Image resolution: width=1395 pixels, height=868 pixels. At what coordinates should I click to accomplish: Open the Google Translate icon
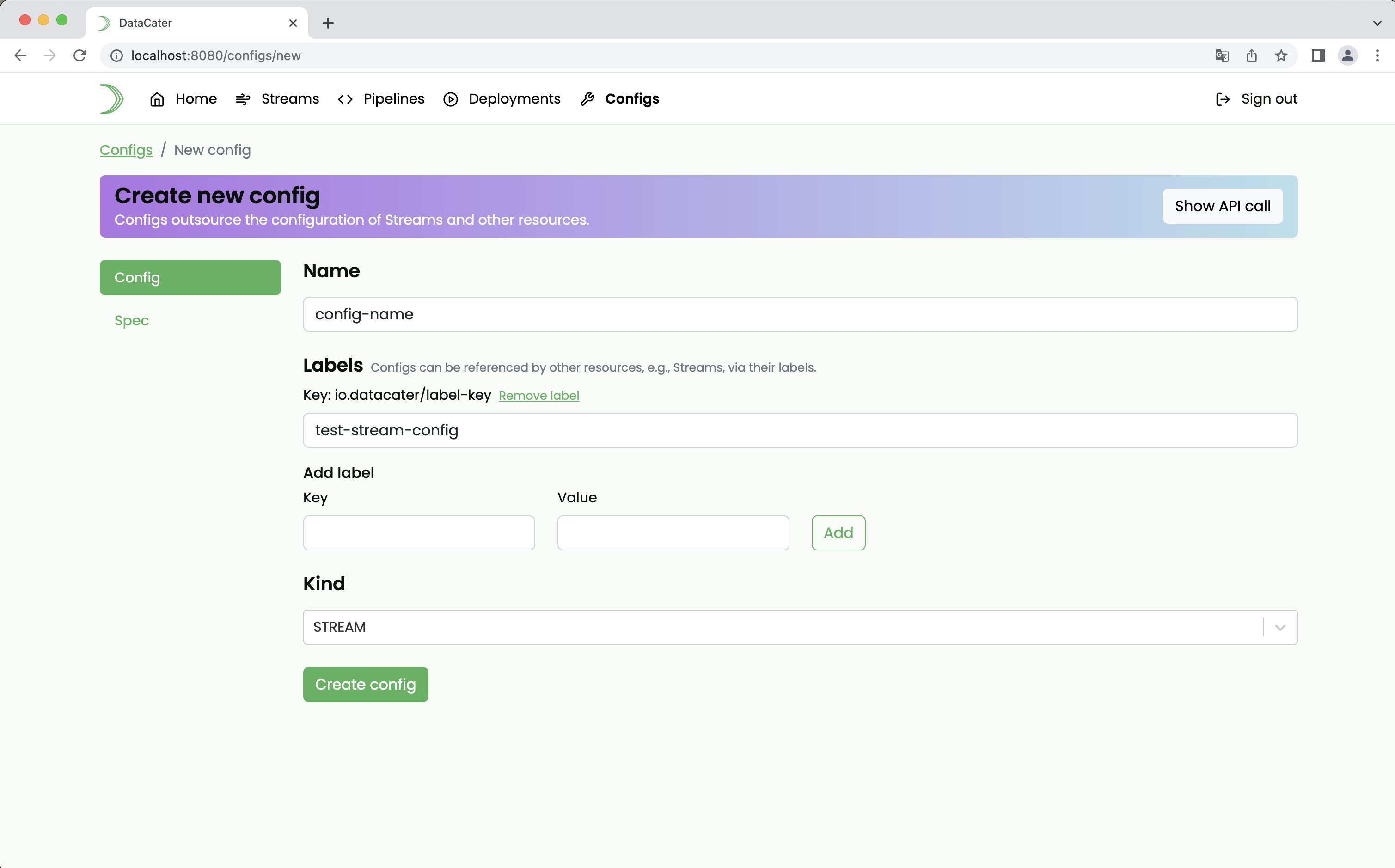coord(1222,55)
